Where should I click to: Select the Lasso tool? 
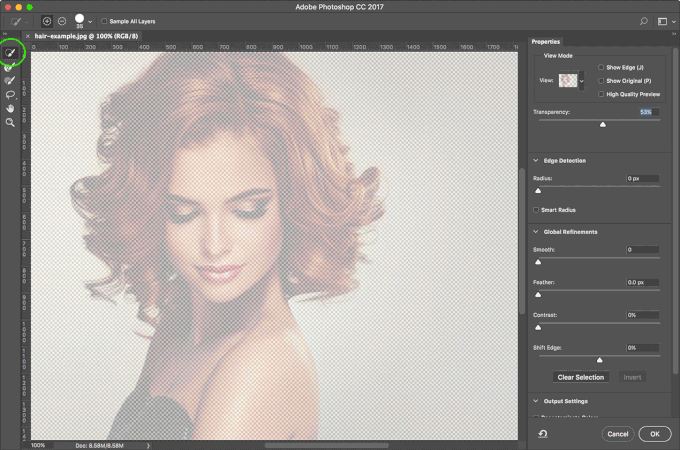(11, 95)
